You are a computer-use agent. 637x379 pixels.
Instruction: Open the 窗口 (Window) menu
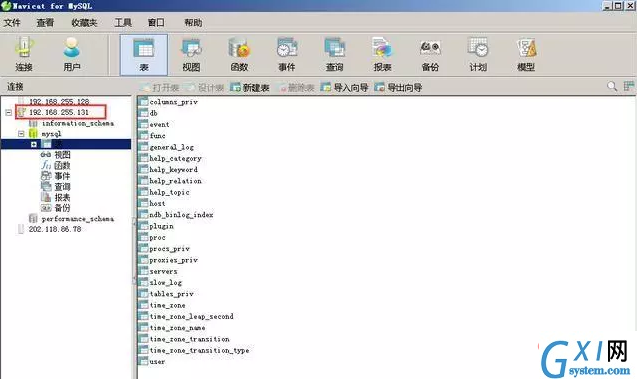point(156,23)
